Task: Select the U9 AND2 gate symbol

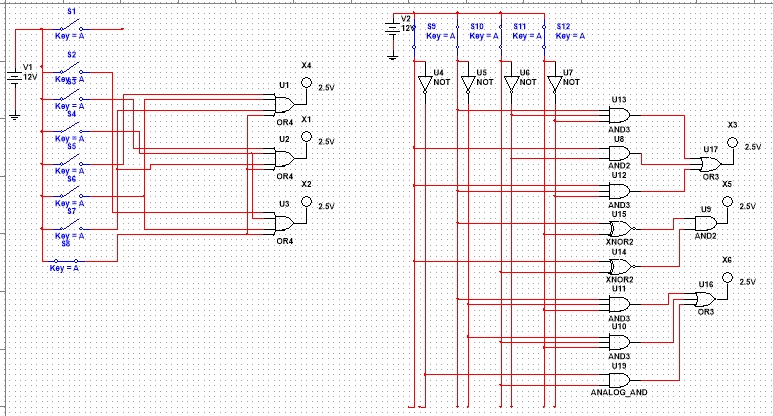Action: coord(705,224)
